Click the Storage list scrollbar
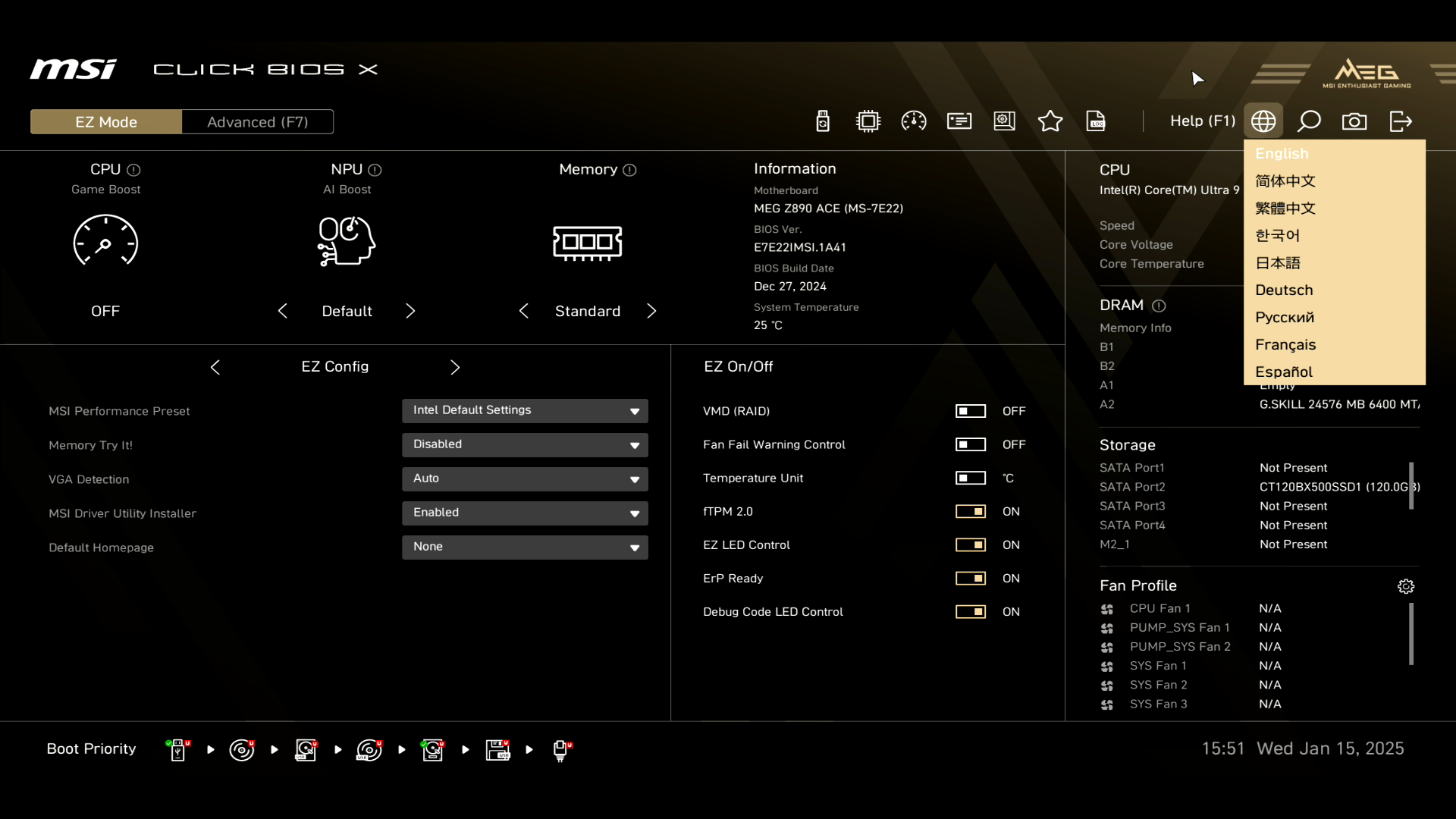 pos(1411,486)
